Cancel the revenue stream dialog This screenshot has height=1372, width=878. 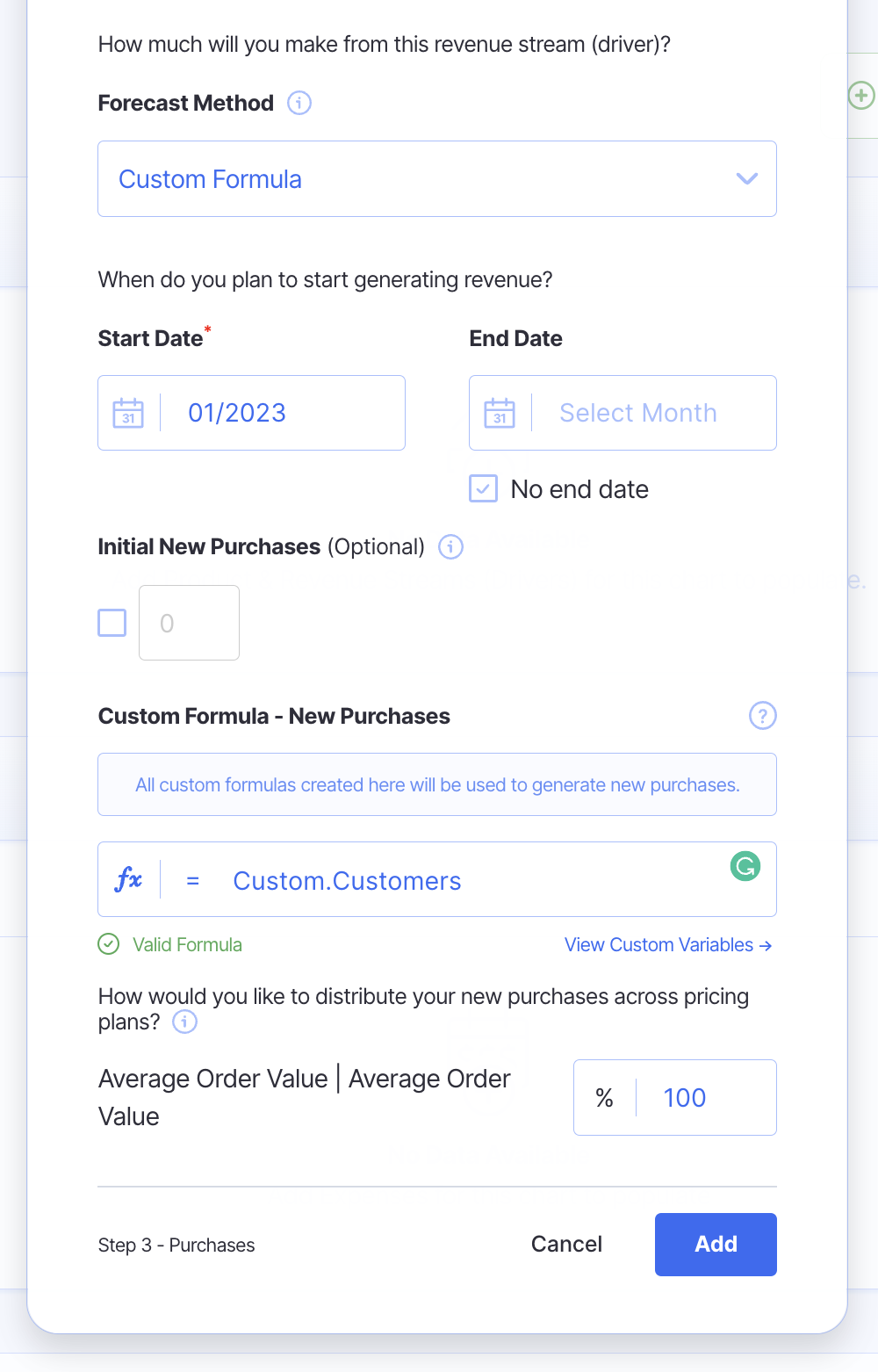566,1244
